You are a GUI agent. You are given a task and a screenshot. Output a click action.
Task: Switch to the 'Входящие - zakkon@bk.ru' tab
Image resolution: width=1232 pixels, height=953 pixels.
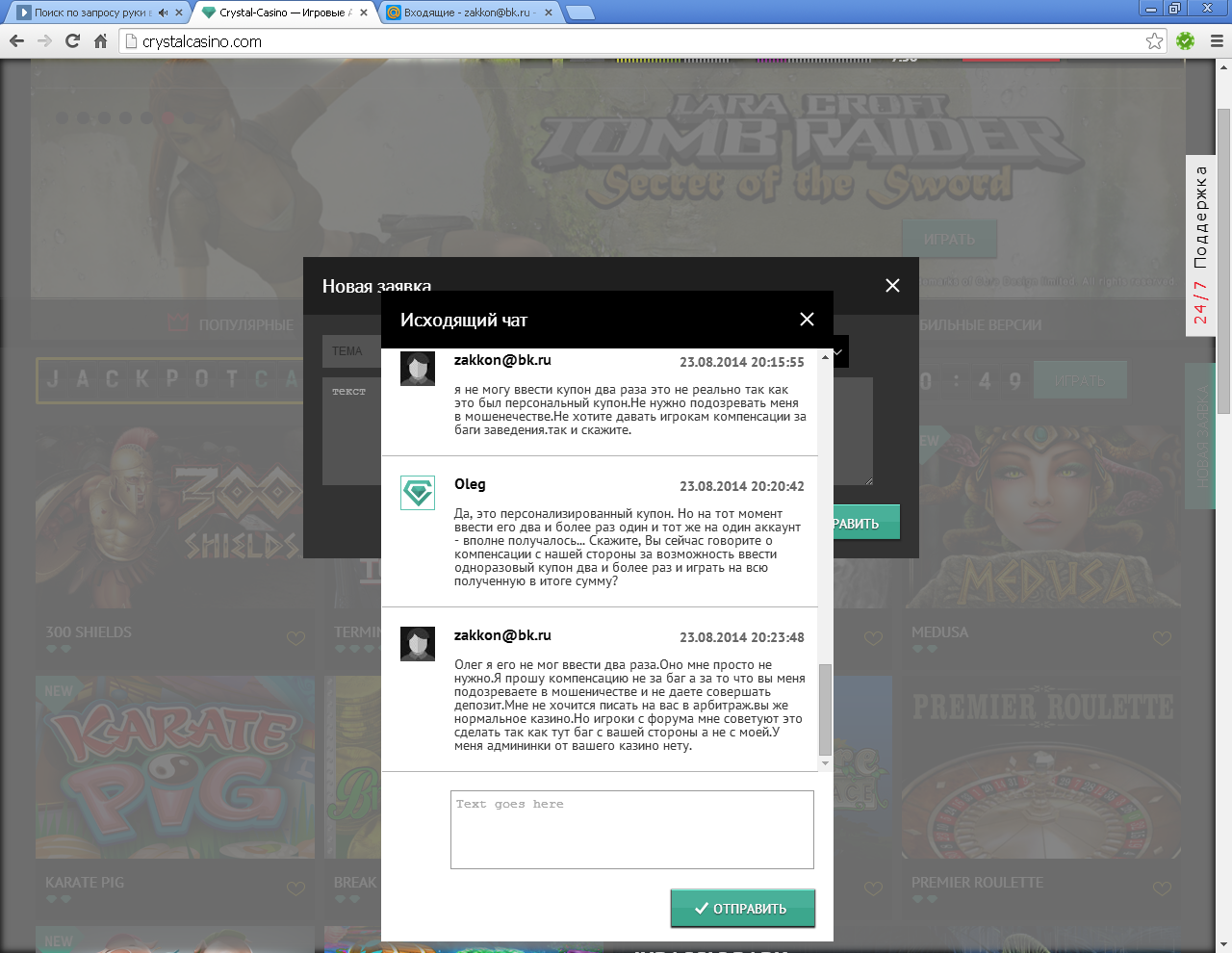click(x=470, y=13)
